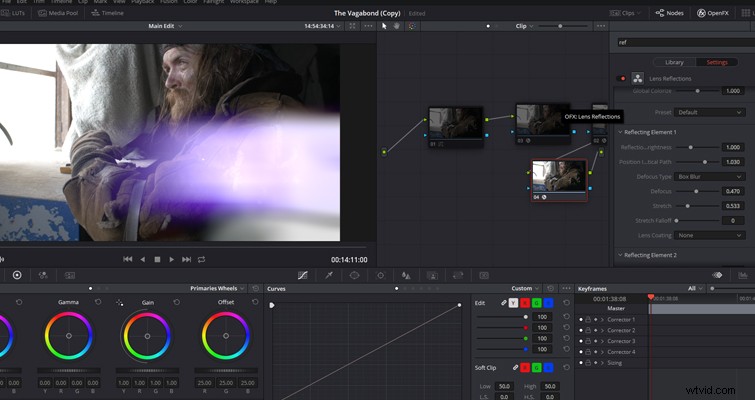Reset all Primaries Wheels
This screenshot has width=755, height=400.
(x=255, y=288)
